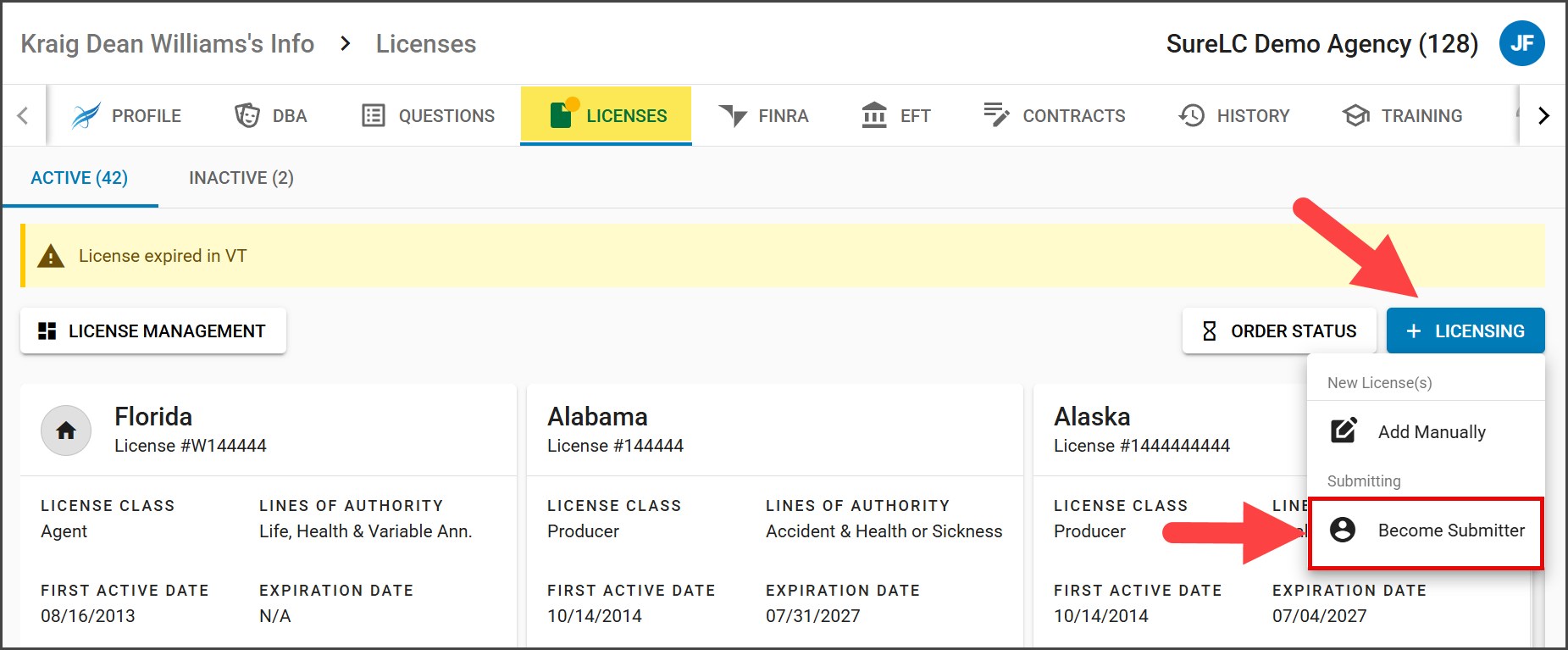Click Accident & Health or Sickness text
The height and width of the screenshot is (650, 1568).
(x=884, y=531)
